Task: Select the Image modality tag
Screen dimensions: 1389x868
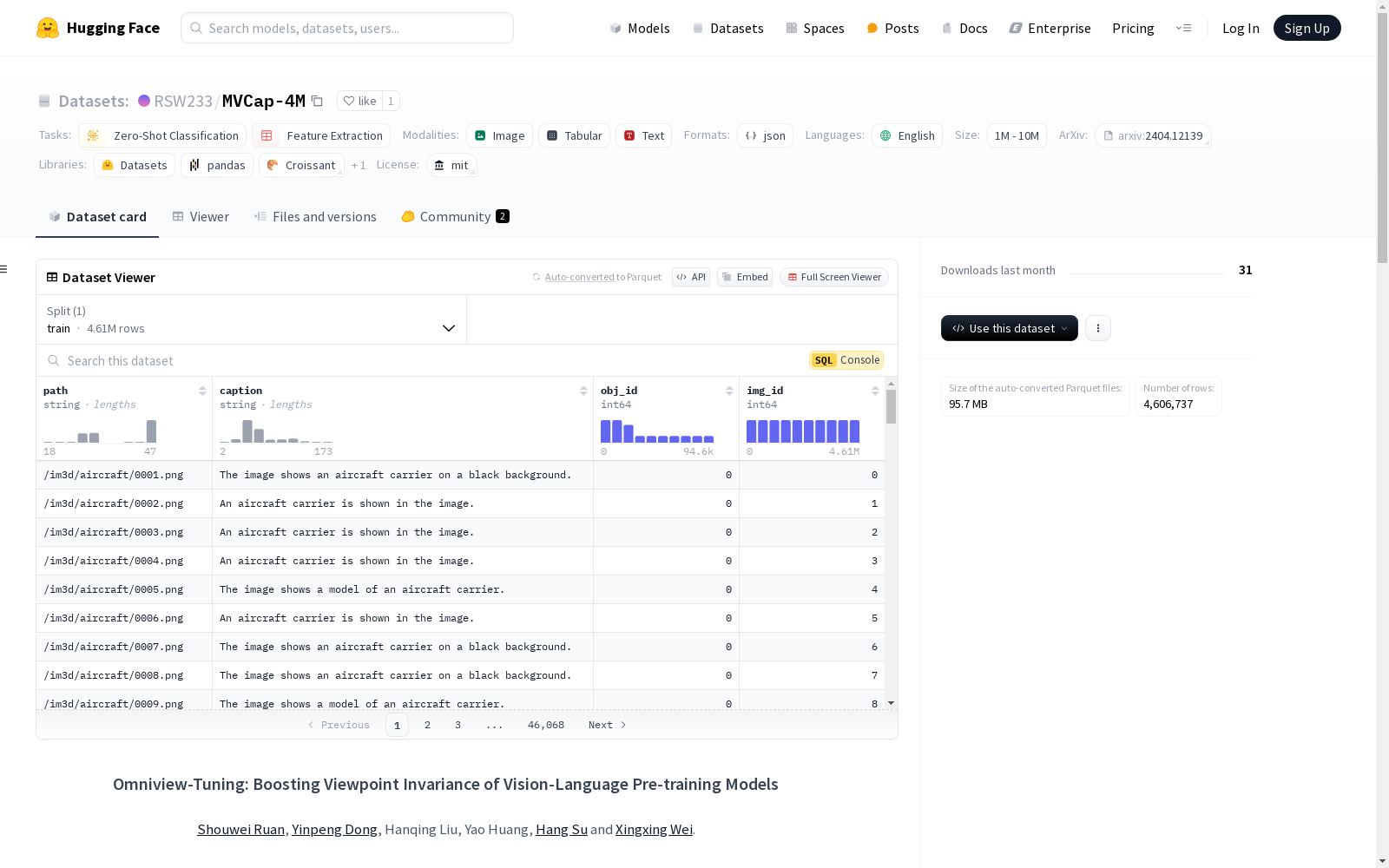Action: (499, 135)
